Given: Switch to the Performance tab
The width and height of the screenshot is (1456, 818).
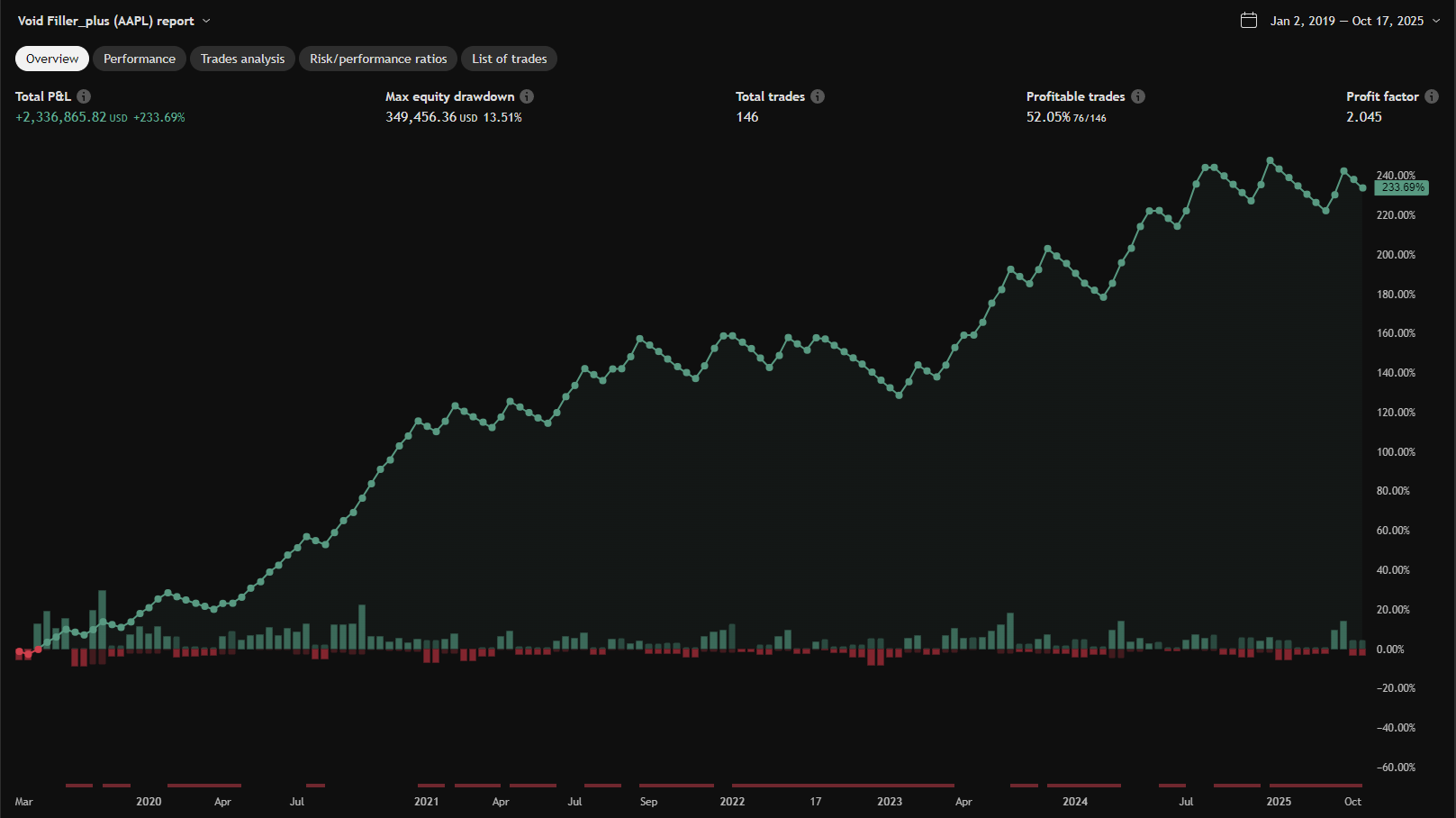Looking at the screenshot, I should point(140,59).
